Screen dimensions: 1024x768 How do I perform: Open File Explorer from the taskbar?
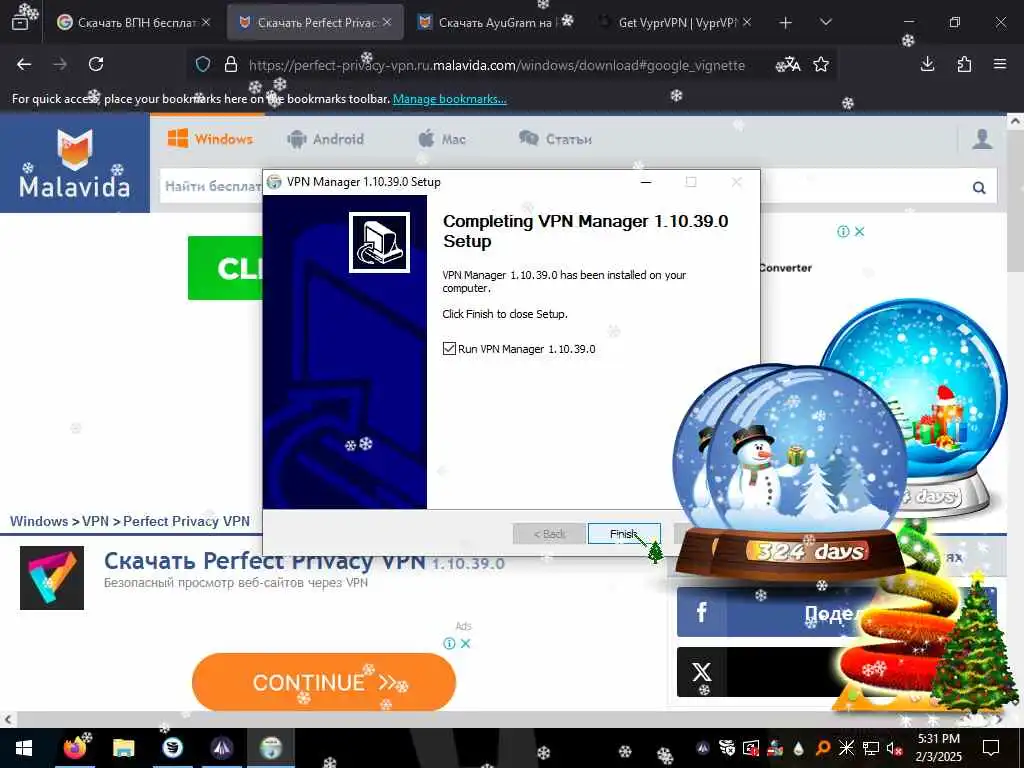[123, 748]
